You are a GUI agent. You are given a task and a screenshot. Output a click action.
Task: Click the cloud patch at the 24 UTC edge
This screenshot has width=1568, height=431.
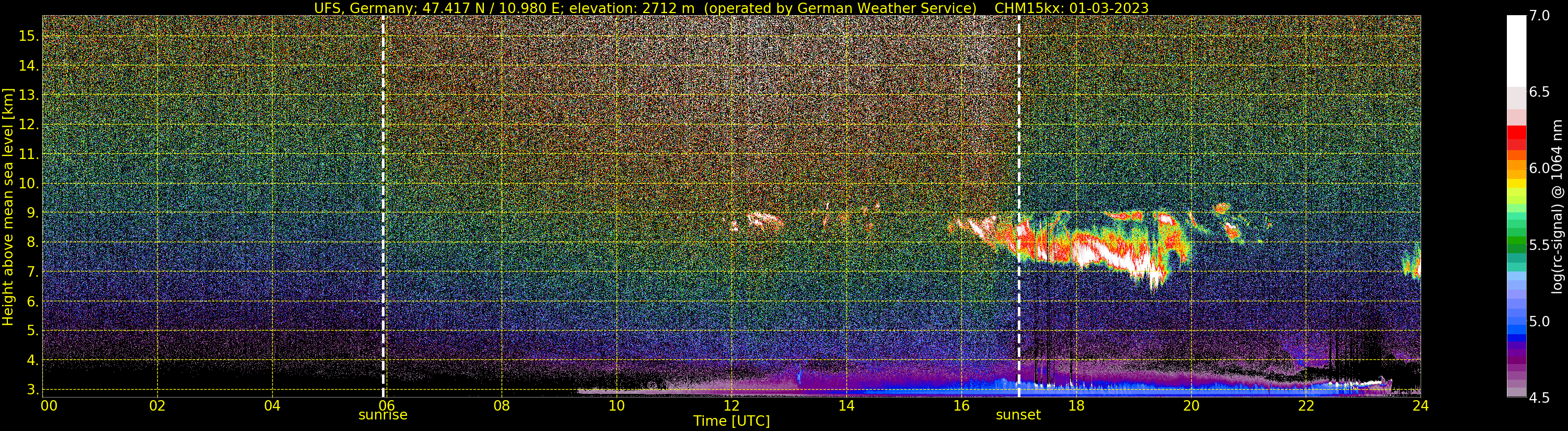tap(1412, 262)
